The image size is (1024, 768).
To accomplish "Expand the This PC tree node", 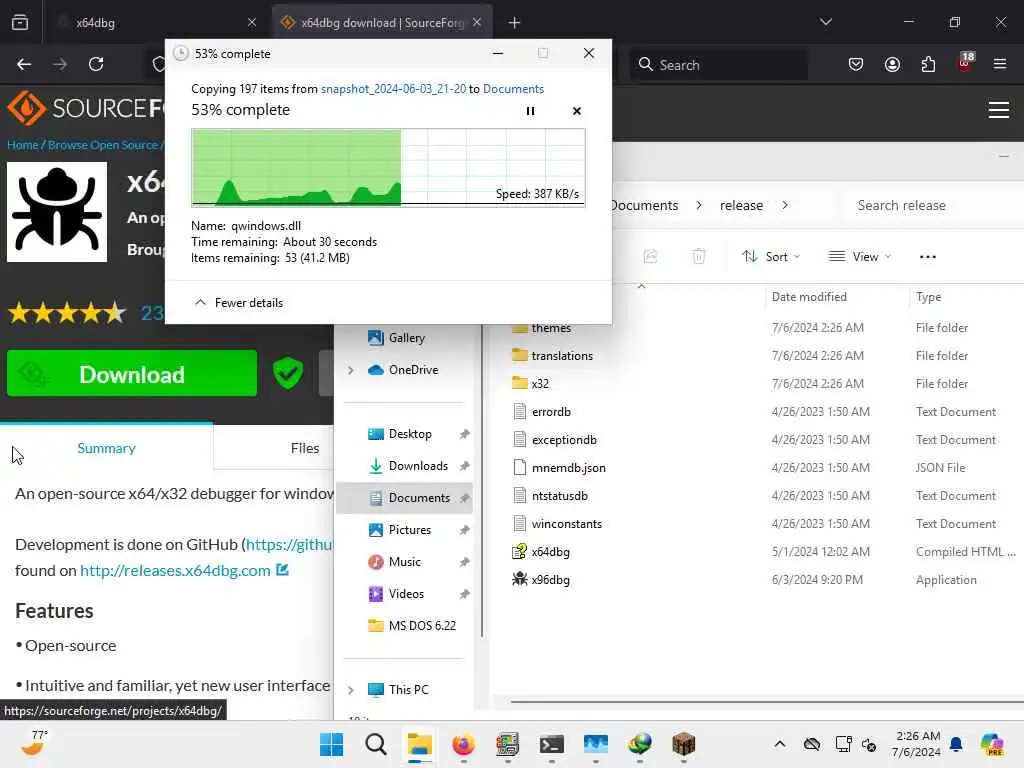I will click(x=351, y=690).
